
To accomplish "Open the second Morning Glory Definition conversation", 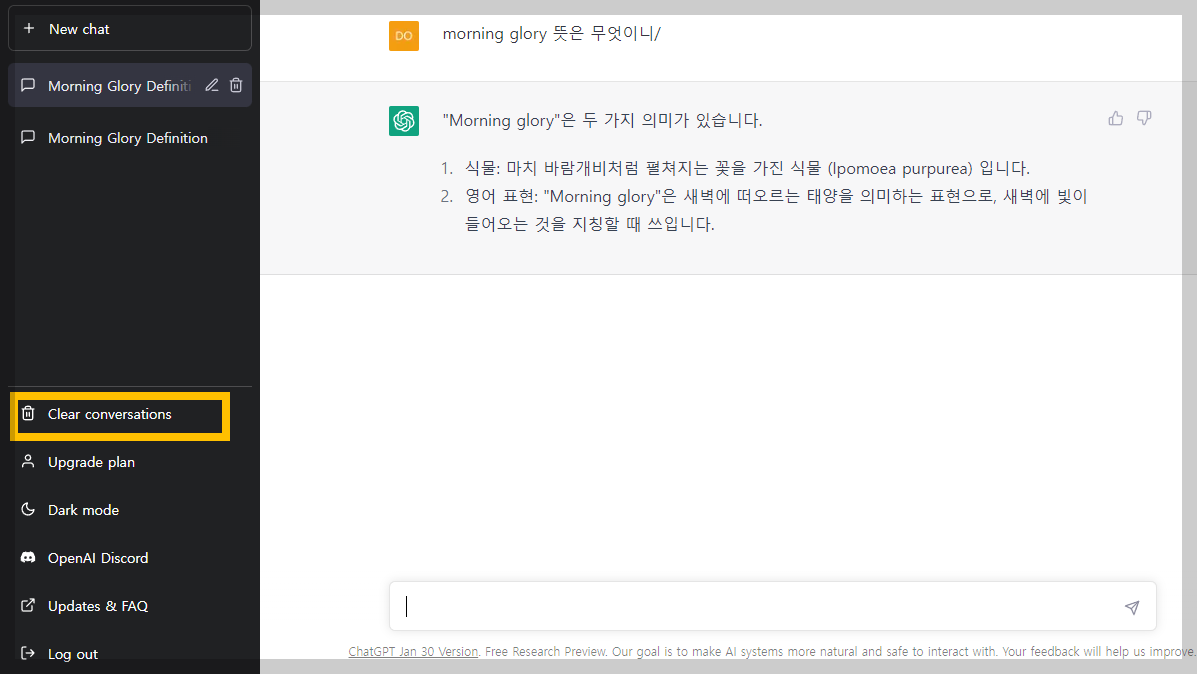I will point(128,137).
